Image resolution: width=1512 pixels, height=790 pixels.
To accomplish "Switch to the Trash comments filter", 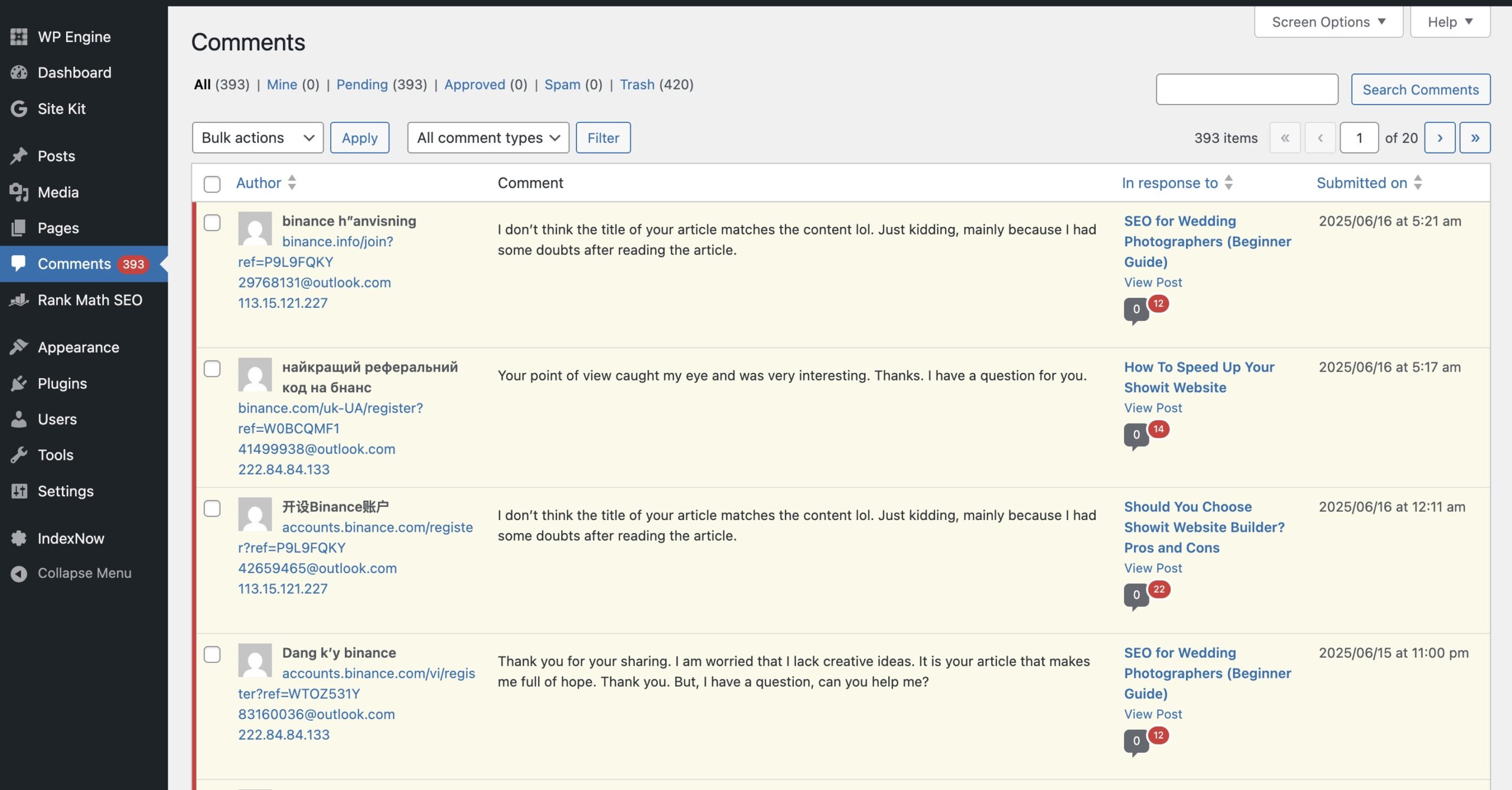I will tap(637, 84).
